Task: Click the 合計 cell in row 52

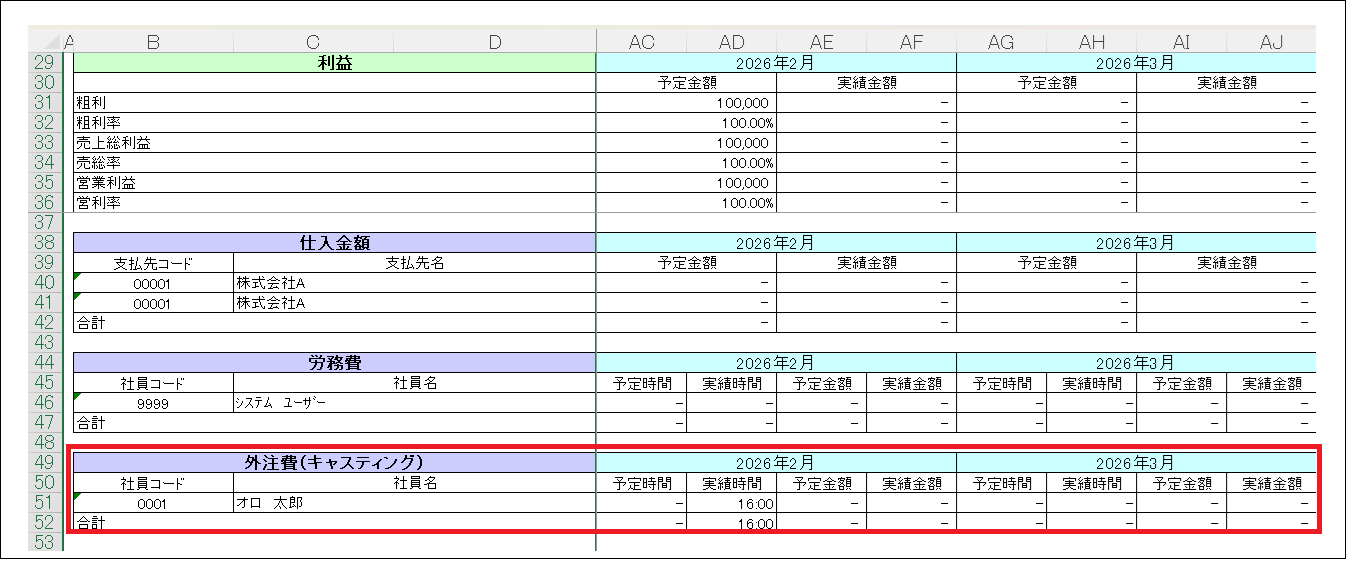Action: pos(334,522)
